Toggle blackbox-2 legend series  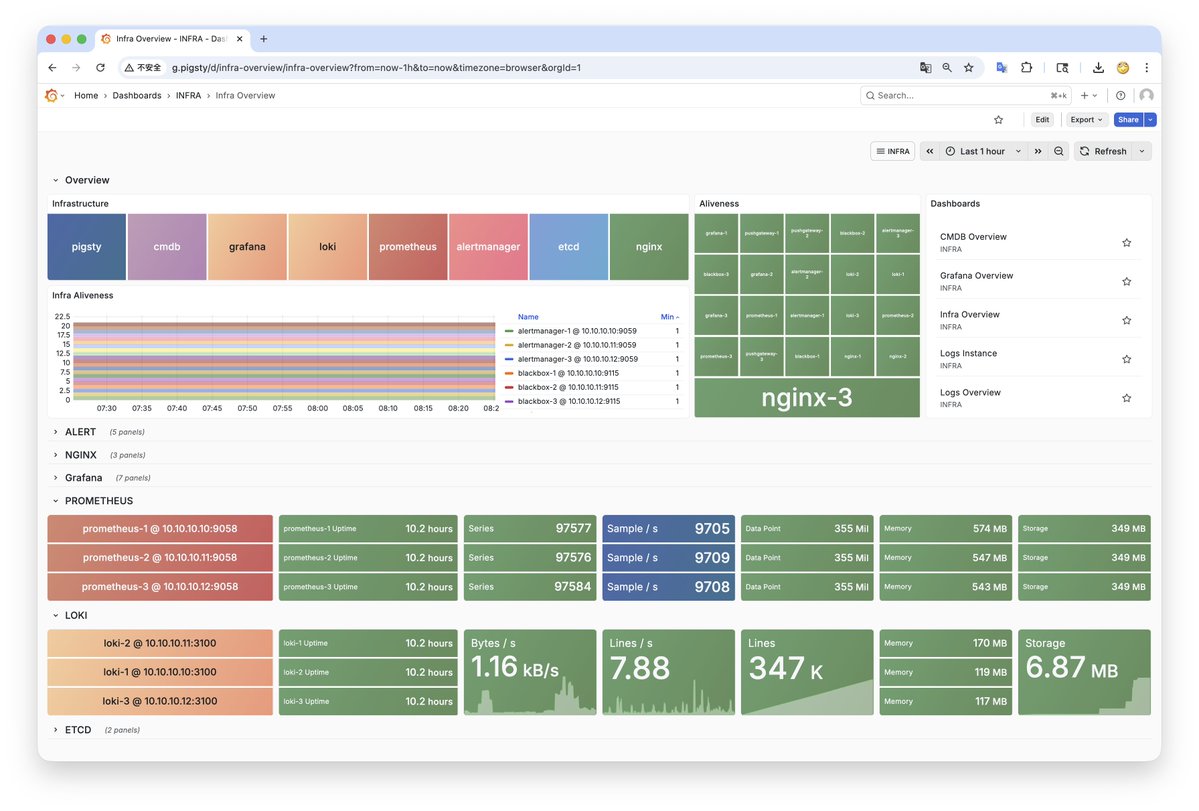pyautogui.click(x=568, y=388)
